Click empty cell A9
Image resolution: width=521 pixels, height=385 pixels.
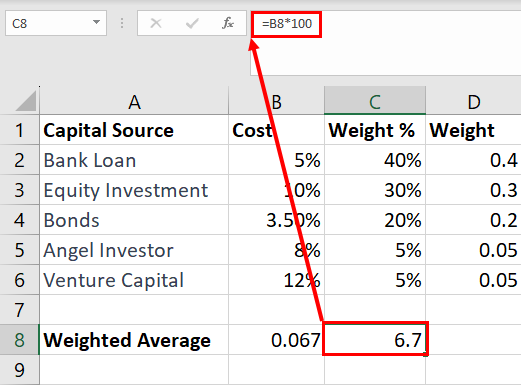134,370
